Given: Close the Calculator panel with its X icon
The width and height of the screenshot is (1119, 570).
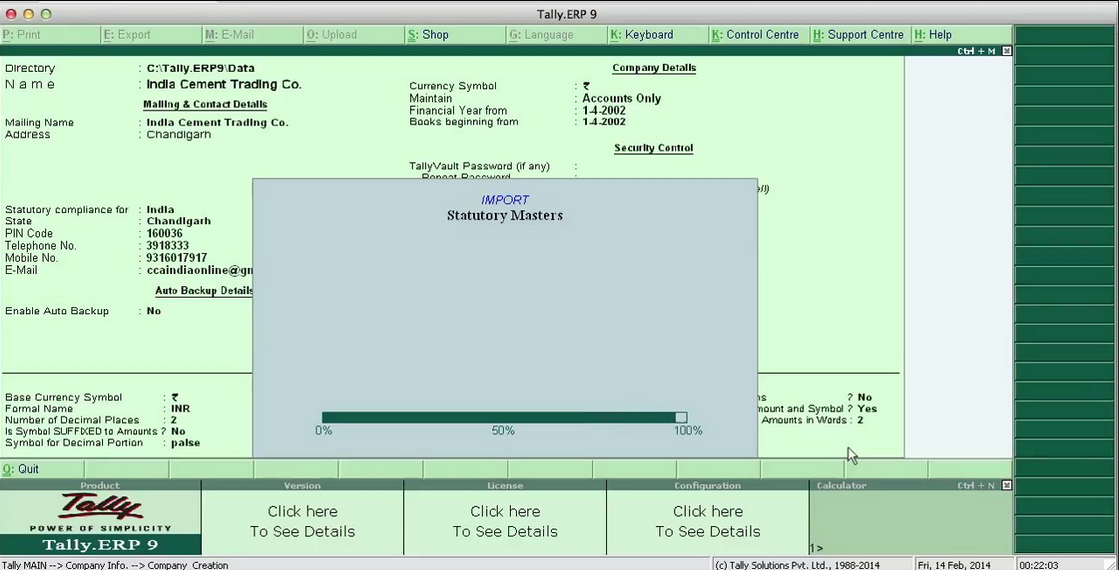Looking at the screenshot, I should 1006,485.
